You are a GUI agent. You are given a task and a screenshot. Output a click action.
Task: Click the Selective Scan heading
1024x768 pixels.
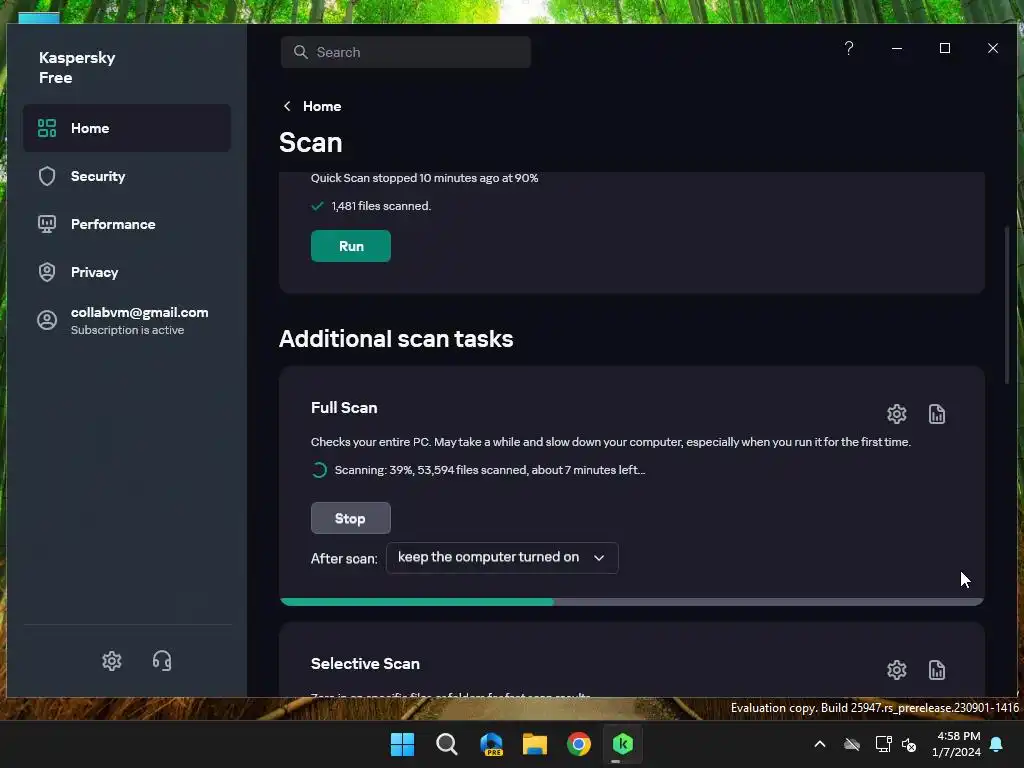click(365, 664)
